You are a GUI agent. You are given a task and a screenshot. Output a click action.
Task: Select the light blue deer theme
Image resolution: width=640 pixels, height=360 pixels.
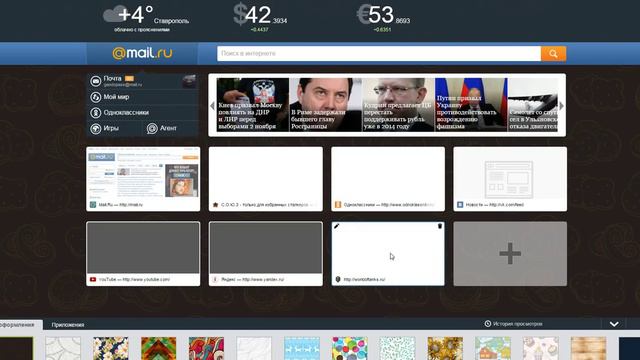point(302,349)
